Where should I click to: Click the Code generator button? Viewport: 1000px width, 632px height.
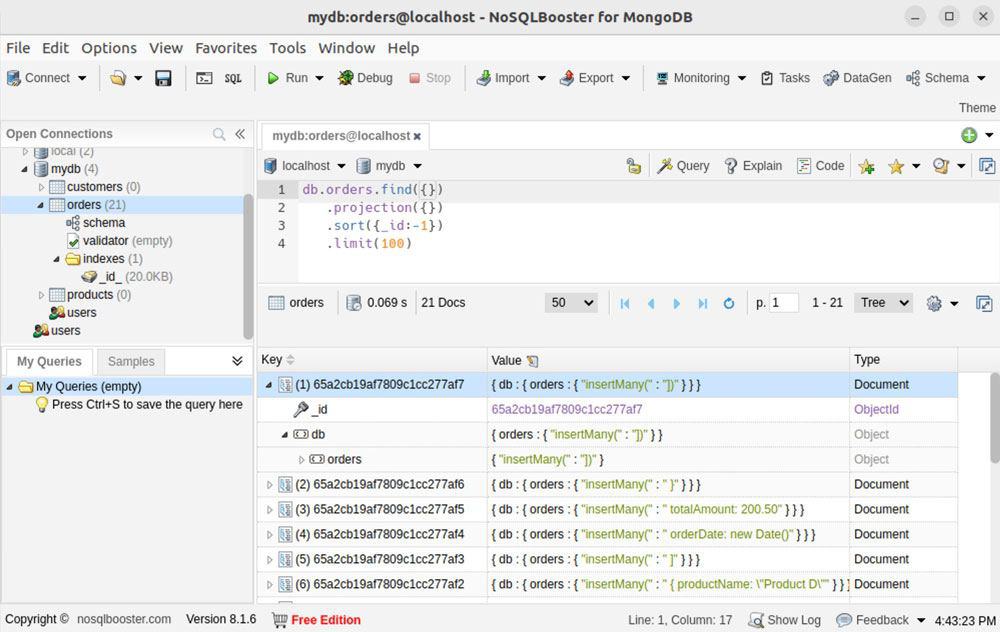pos(821,166)
